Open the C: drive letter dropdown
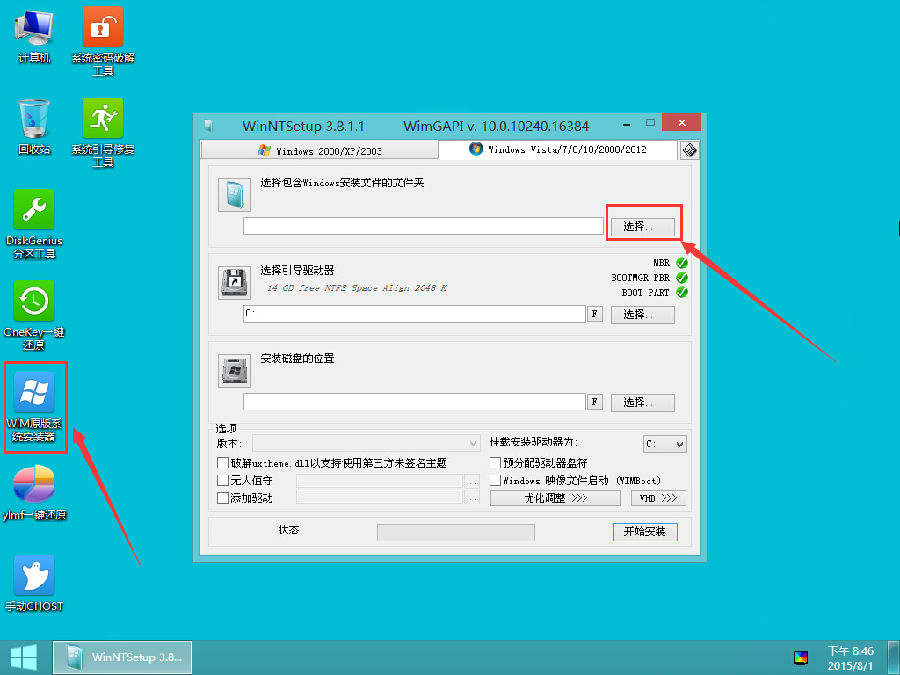This screenshot has height=675, width=900. 665,444
